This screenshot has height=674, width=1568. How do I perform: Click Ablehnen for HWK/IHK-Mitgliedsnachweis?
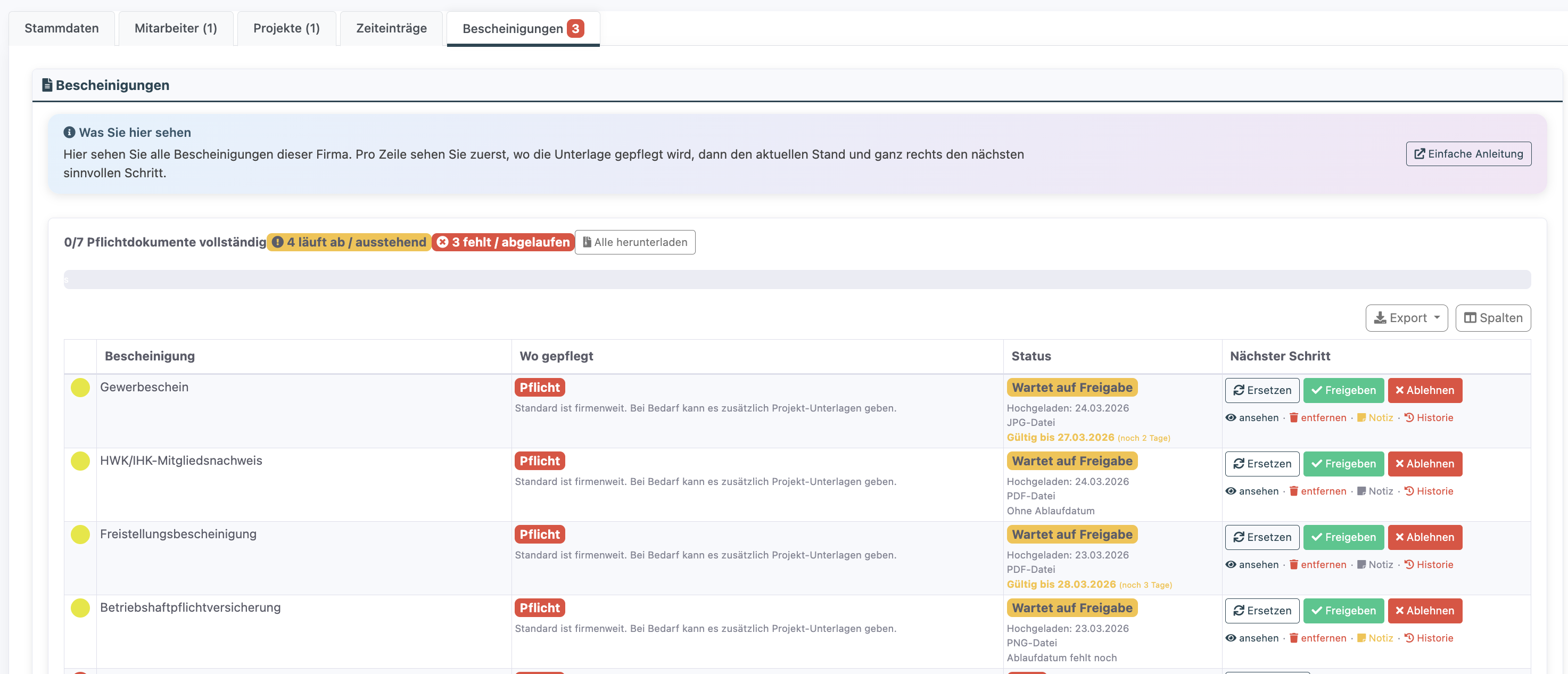1424,464
